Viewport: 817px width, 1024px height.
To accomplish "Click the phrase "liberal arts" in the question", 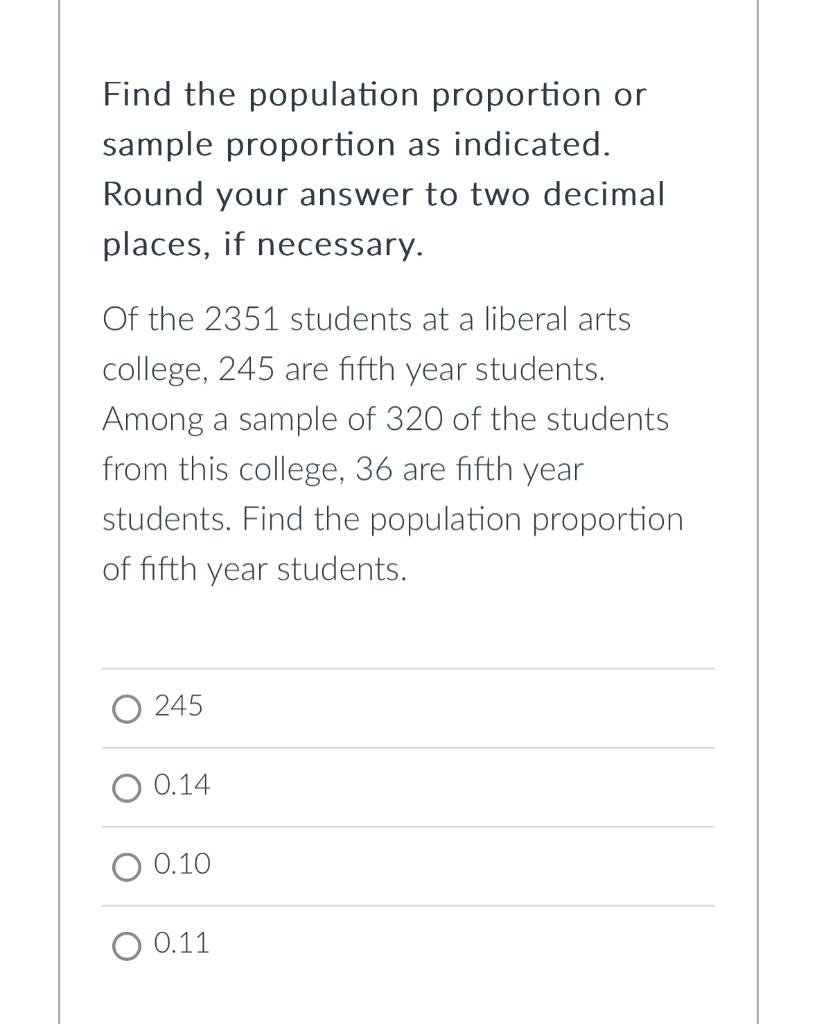I will point(574,320).
